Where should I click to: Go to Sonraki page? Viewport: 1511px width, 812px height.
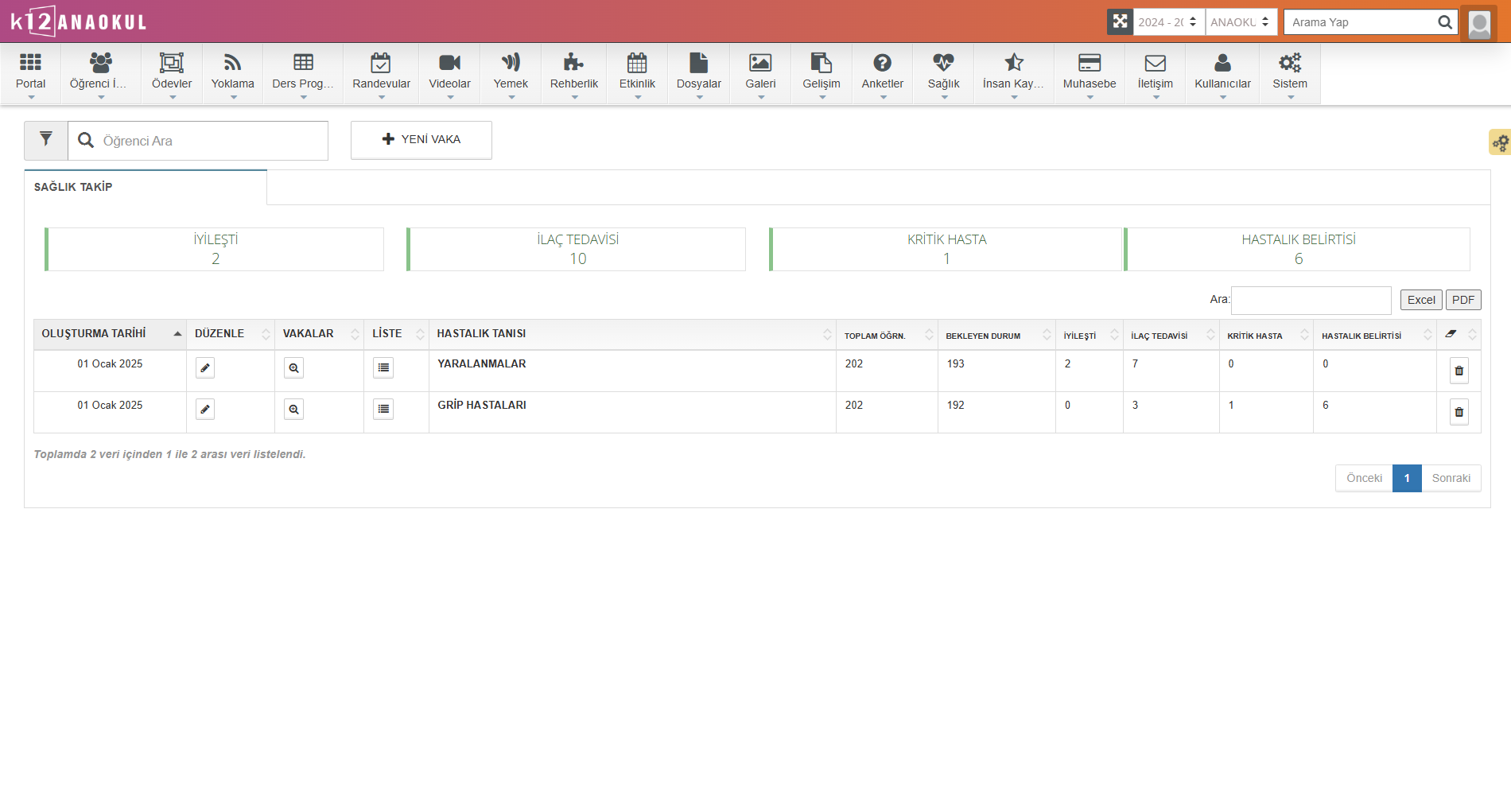(x=1451, y=478)
